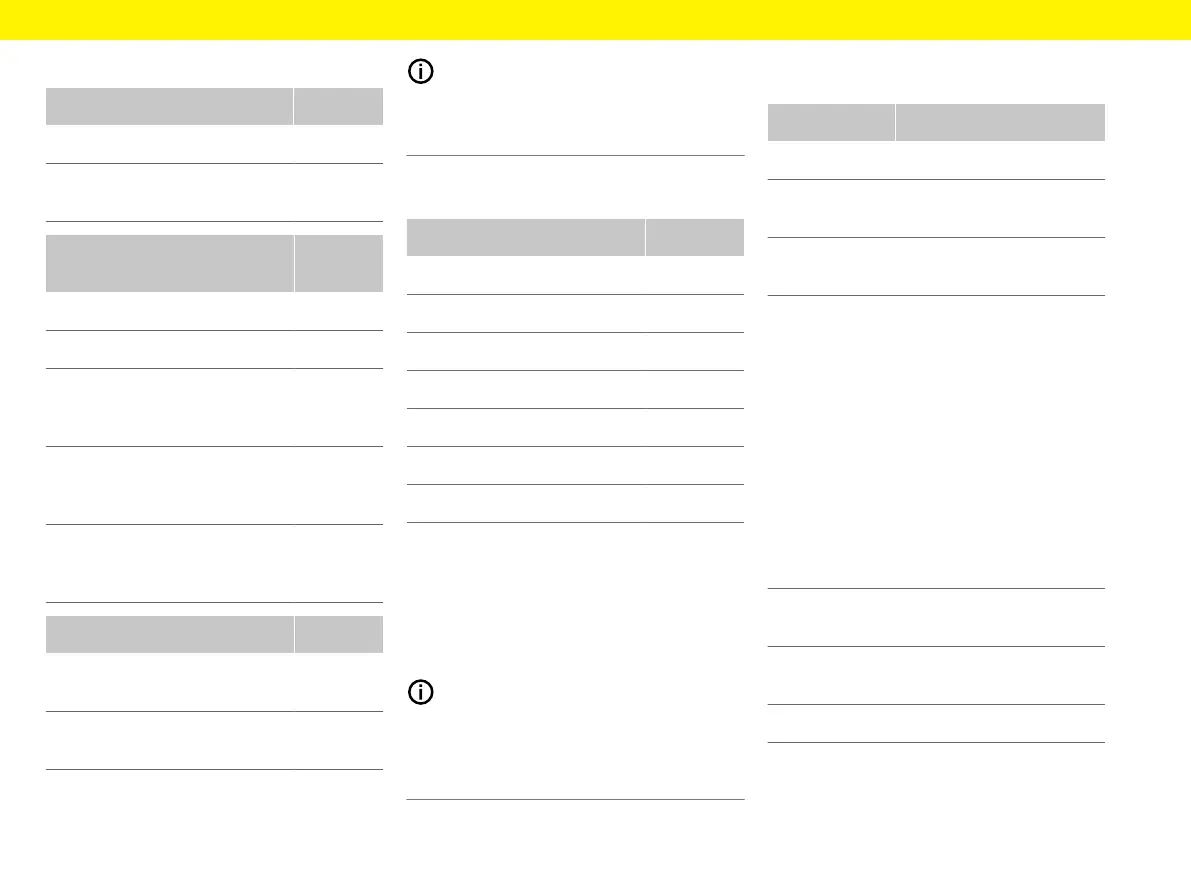Click the tall empty area in the right column table
This screenshot has height=879, width=1191.
935,441
